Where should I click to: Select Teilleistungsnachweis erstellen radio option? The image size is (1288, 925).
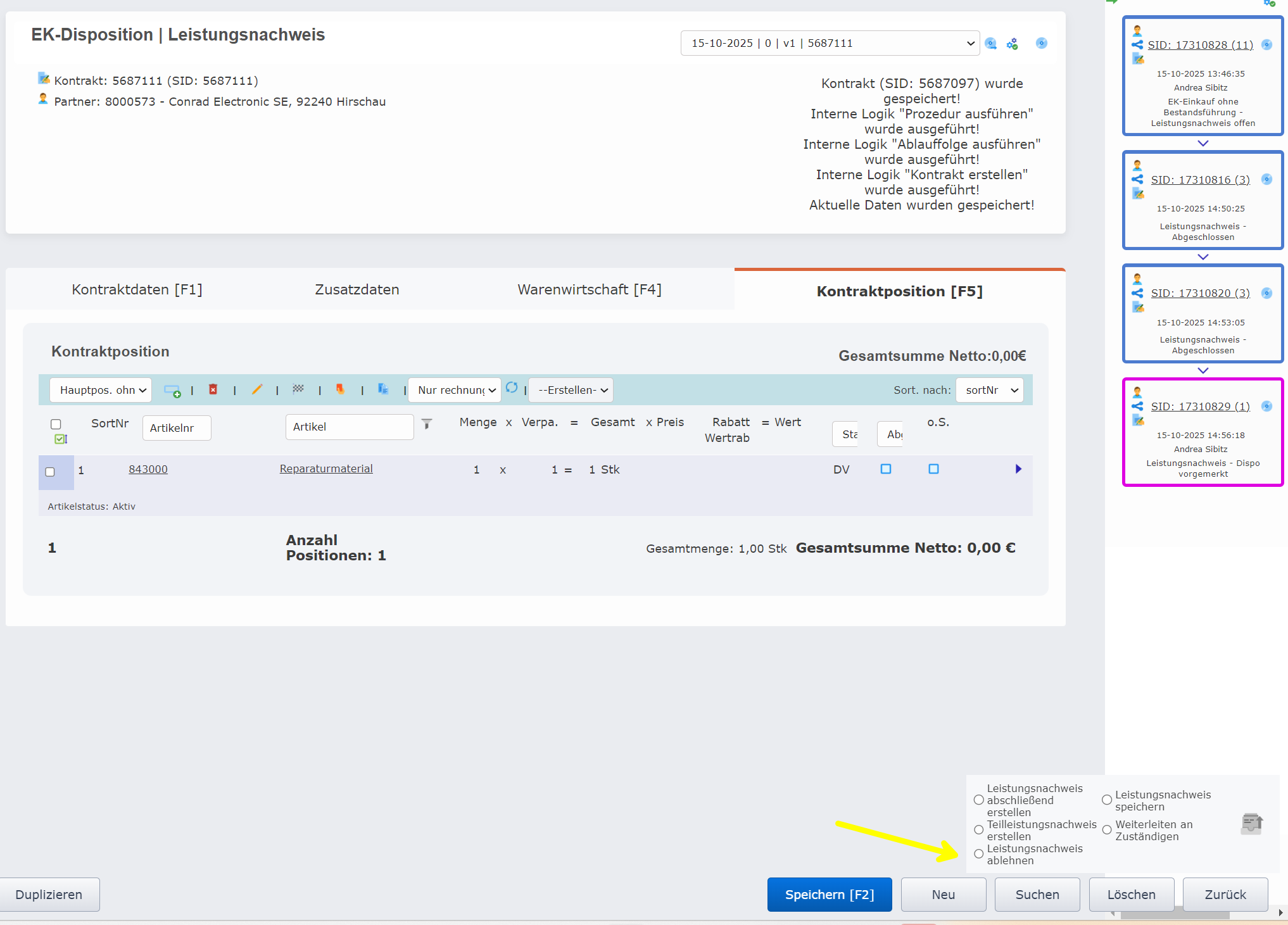pos(979,830)
